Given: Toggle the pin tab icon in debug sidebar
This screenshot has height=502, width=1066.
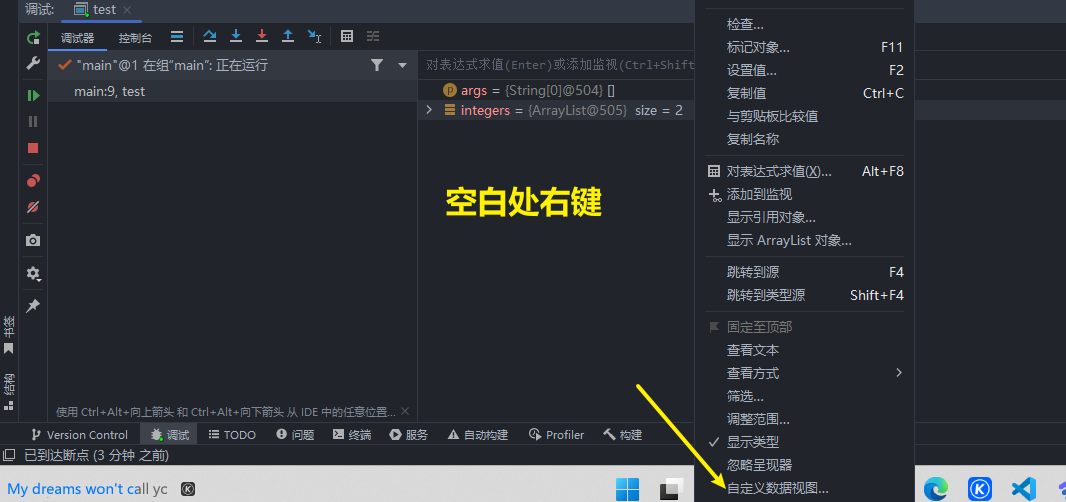Looking at the screenshot, I should (x=33, y=305).
